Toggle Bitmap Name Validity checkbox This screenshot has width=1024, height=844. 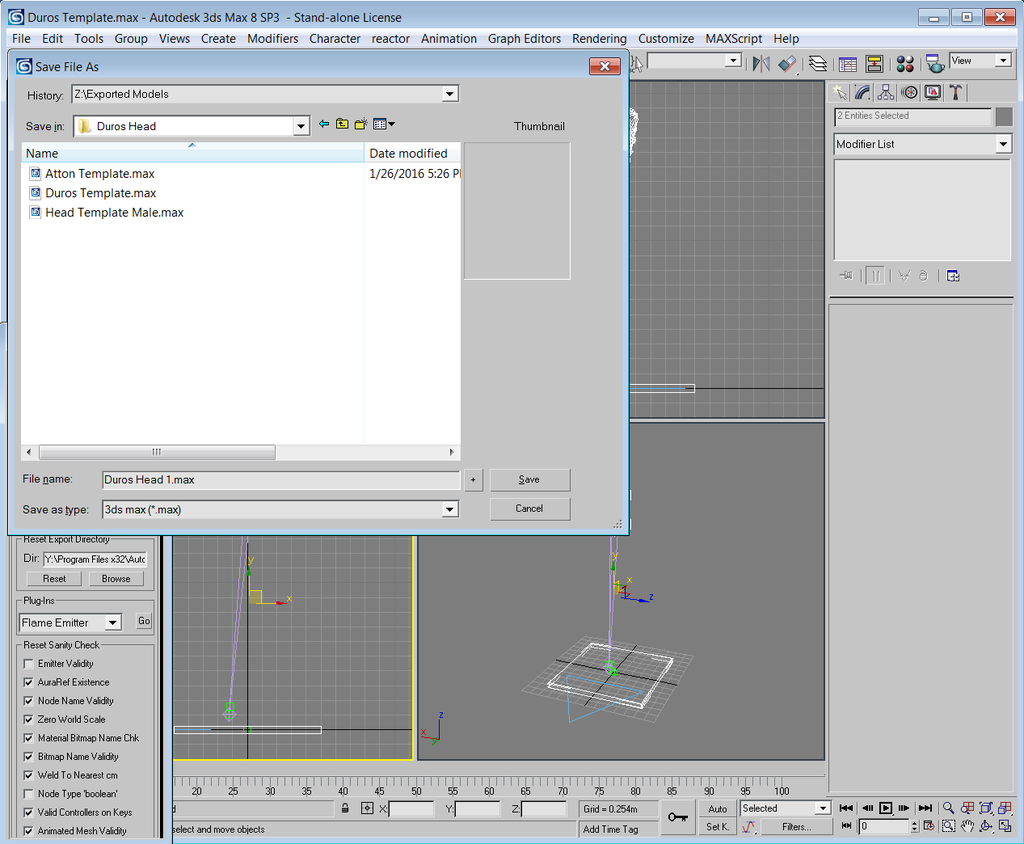(x=28, y=756)
